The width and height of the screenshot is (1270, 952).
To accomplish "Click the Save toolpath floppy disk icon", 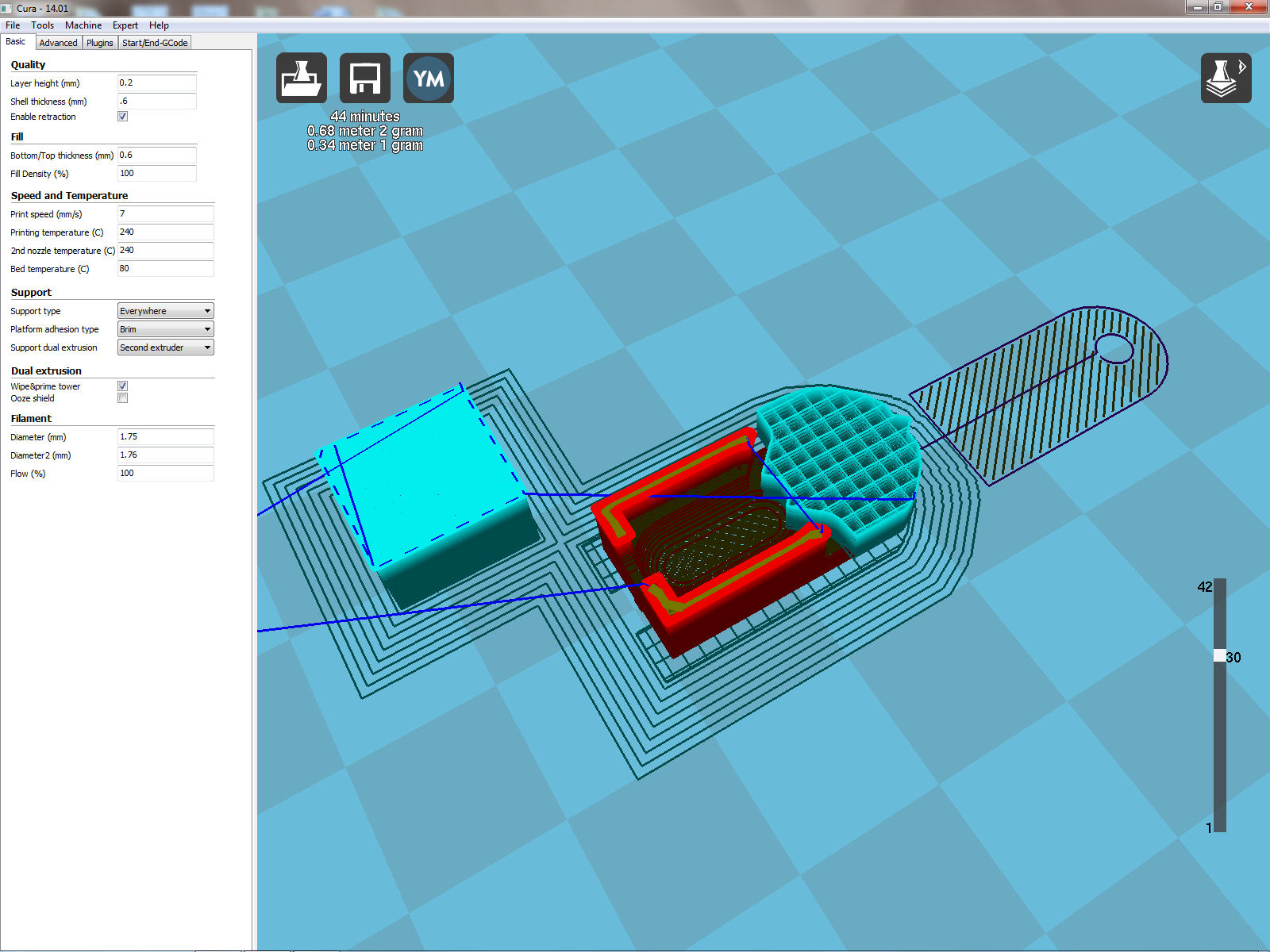I will pyautogui.click(x=365, y=78).
